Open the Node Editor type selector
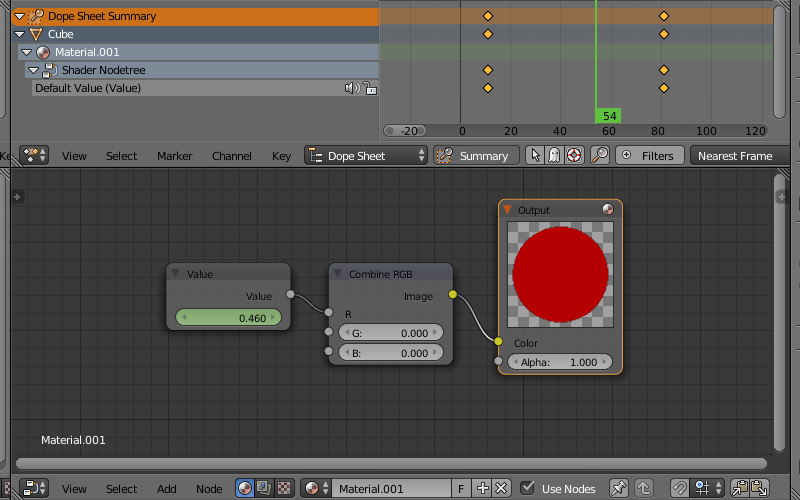The height and width of the screenshot is (500, 800). (34, 488)
